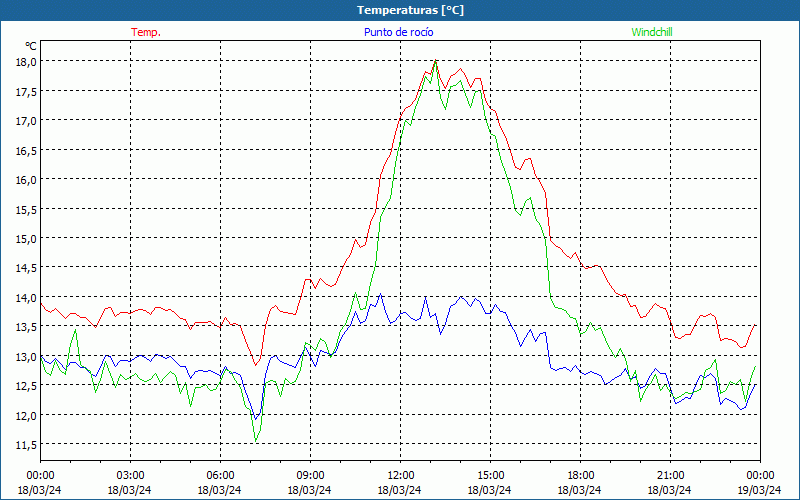The image size is (800, 500).
Task: Click the 09:00 time axis label
Action: (x=310, y=476)
